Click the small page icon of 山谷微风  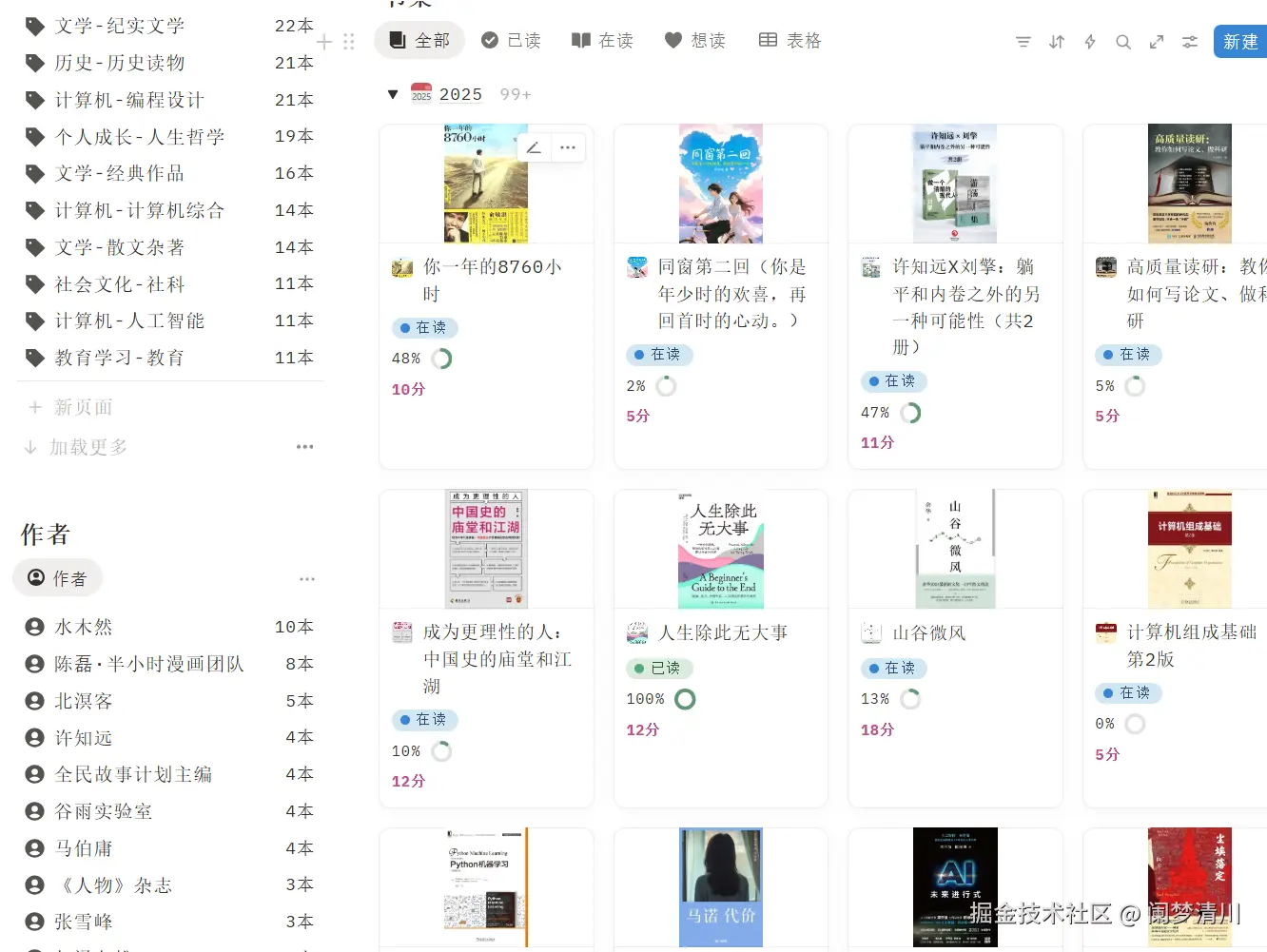tap(871, 632)
